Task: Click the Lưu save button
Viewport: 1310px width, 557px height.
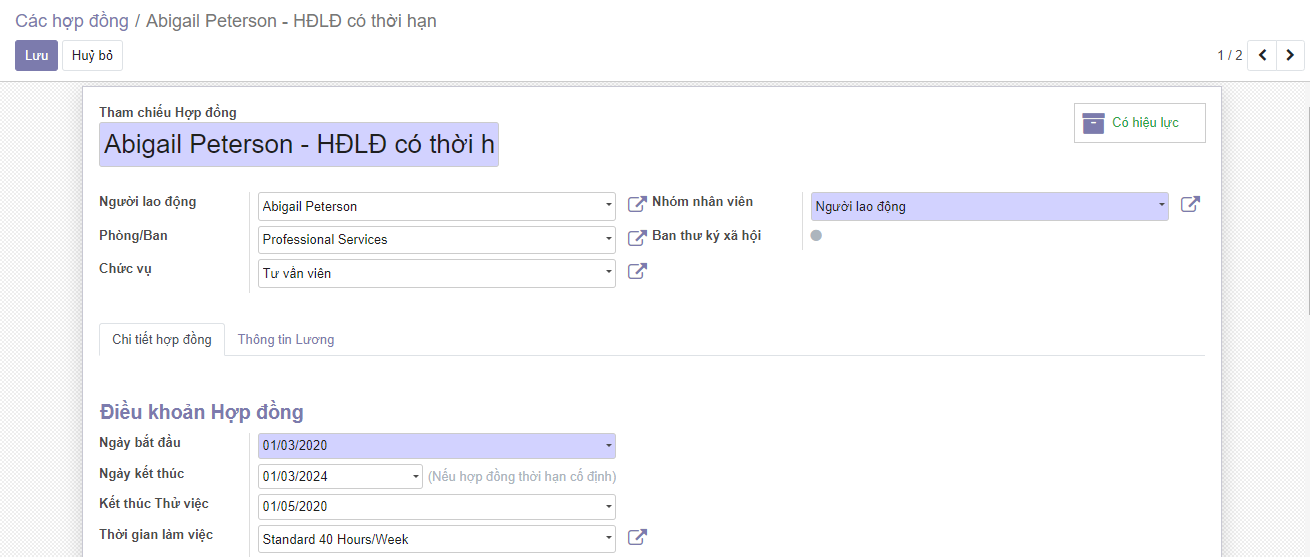Action: tap(36, 56)
